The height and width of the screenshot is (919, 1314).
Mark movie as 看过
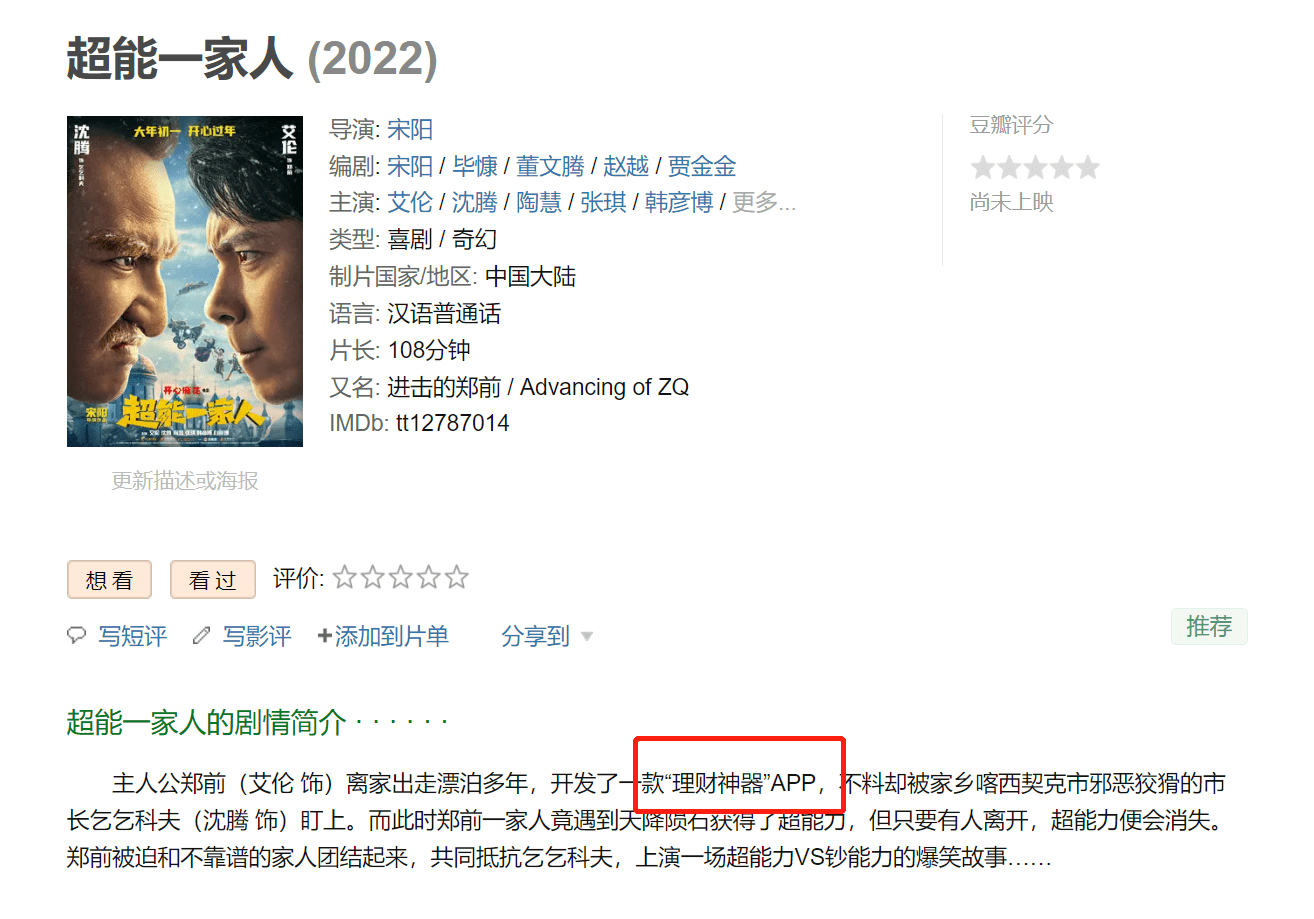tap(213, 580)
